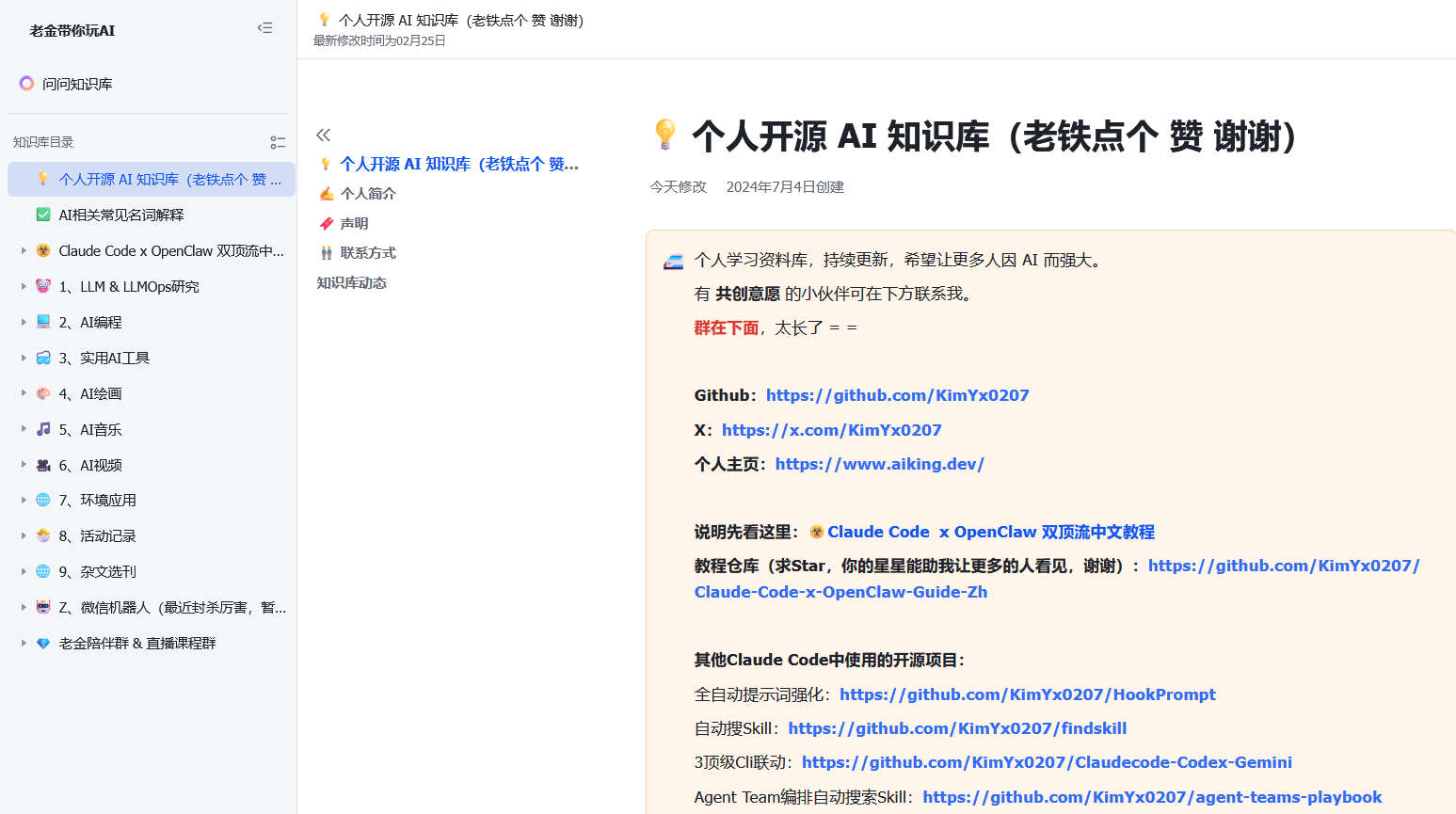Click the red 群在下面 text
1456x814 pixels.
727,327
